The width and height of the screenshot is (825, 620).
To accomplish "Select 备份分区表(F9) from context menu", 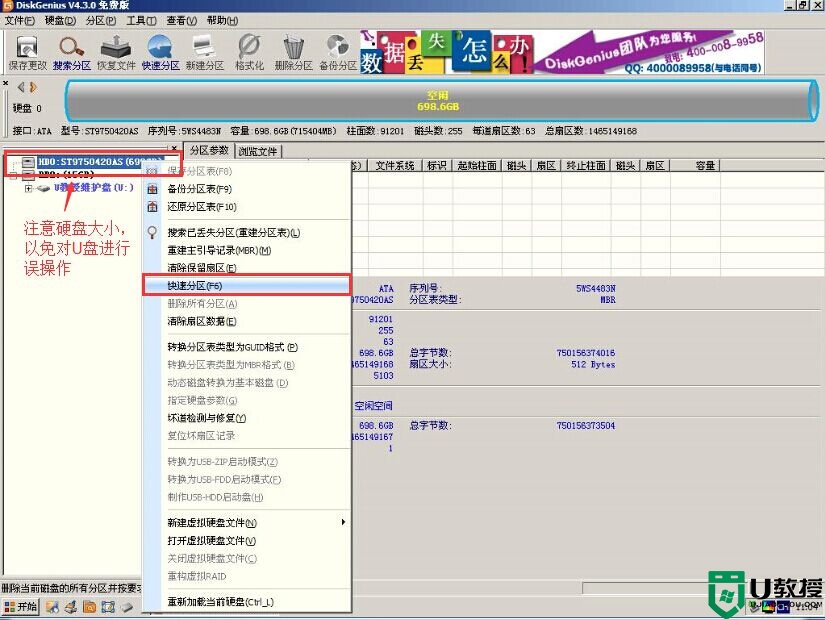I will (200, 189).
